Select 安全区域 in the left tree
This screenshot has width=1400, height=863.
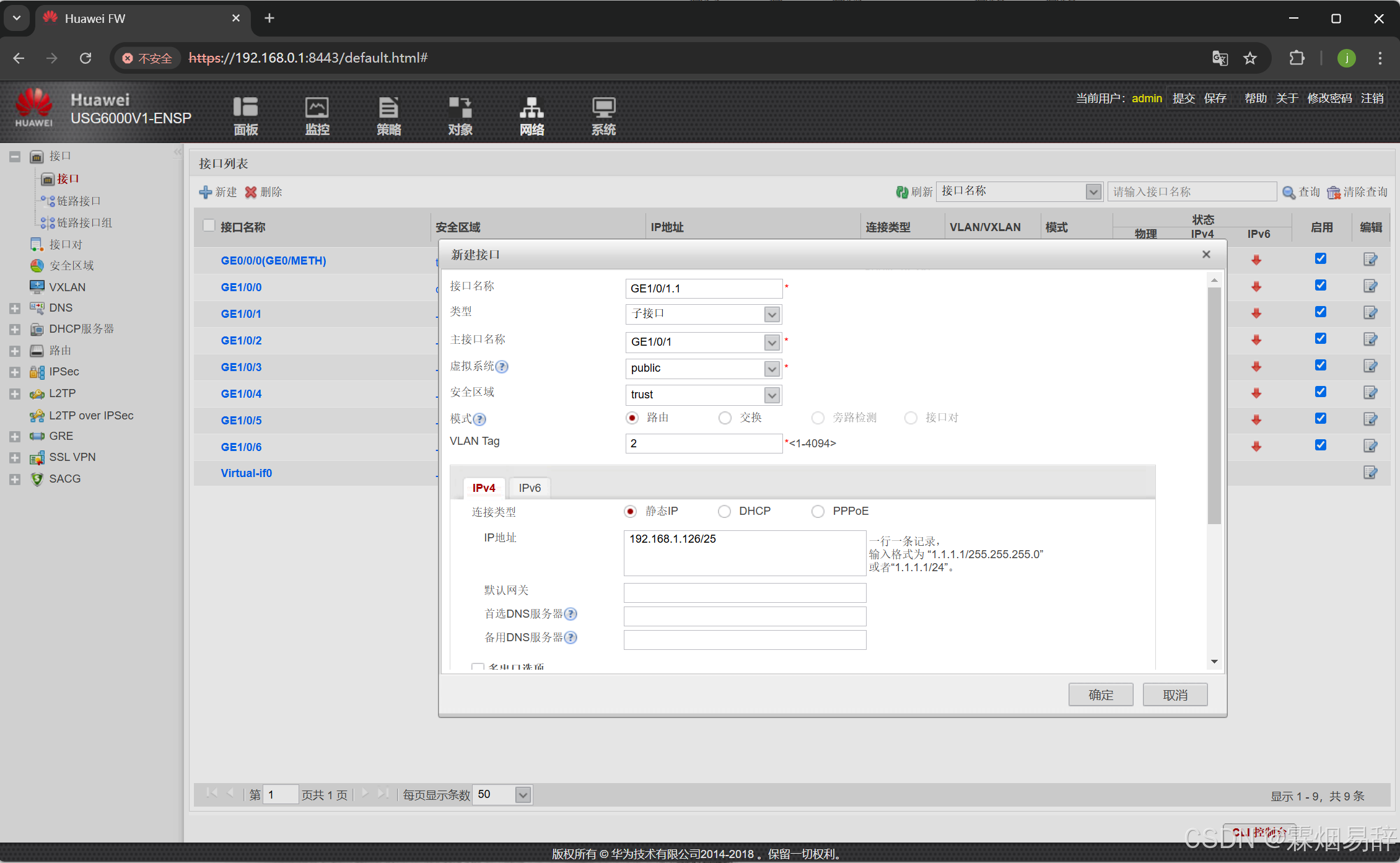[71, 266]
